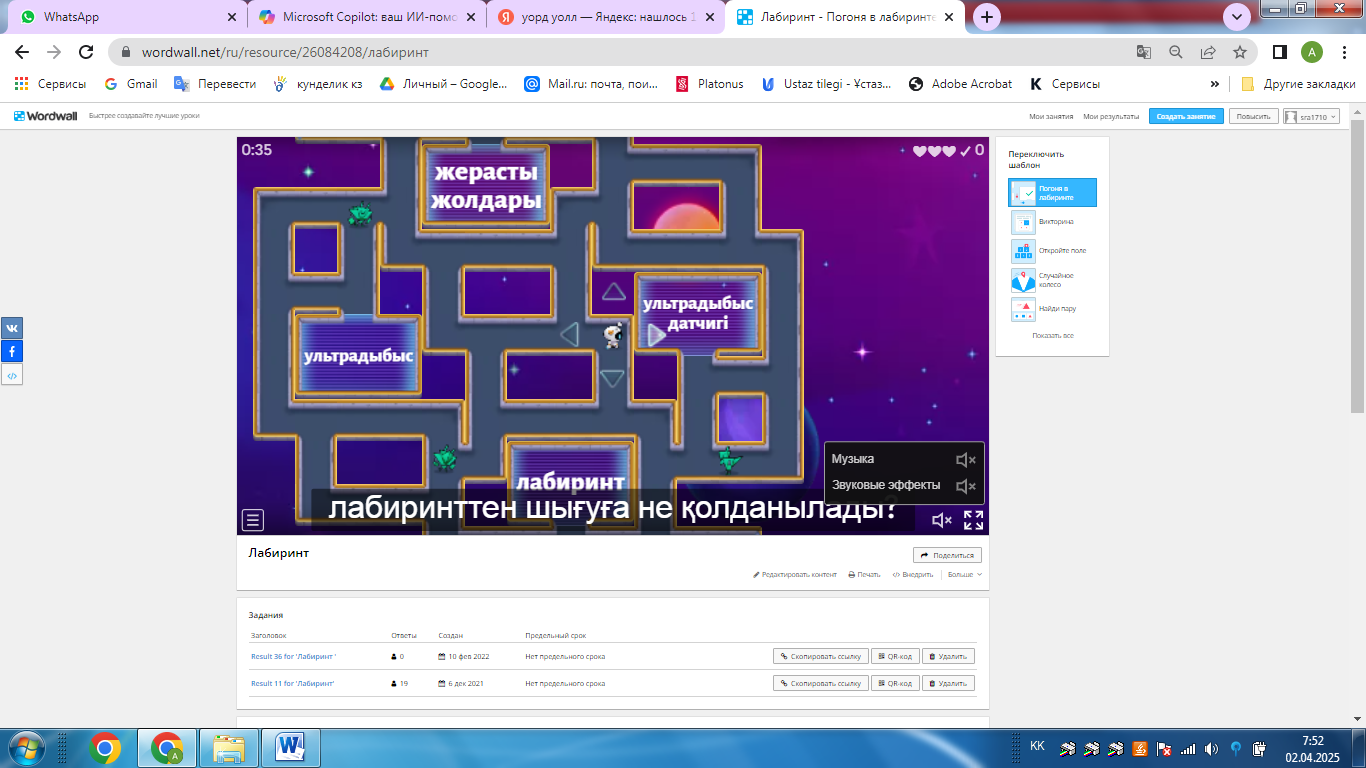Click the right arrow control in maze
This screenshot has height=768, width=1366.
click(x=656, y=334)
